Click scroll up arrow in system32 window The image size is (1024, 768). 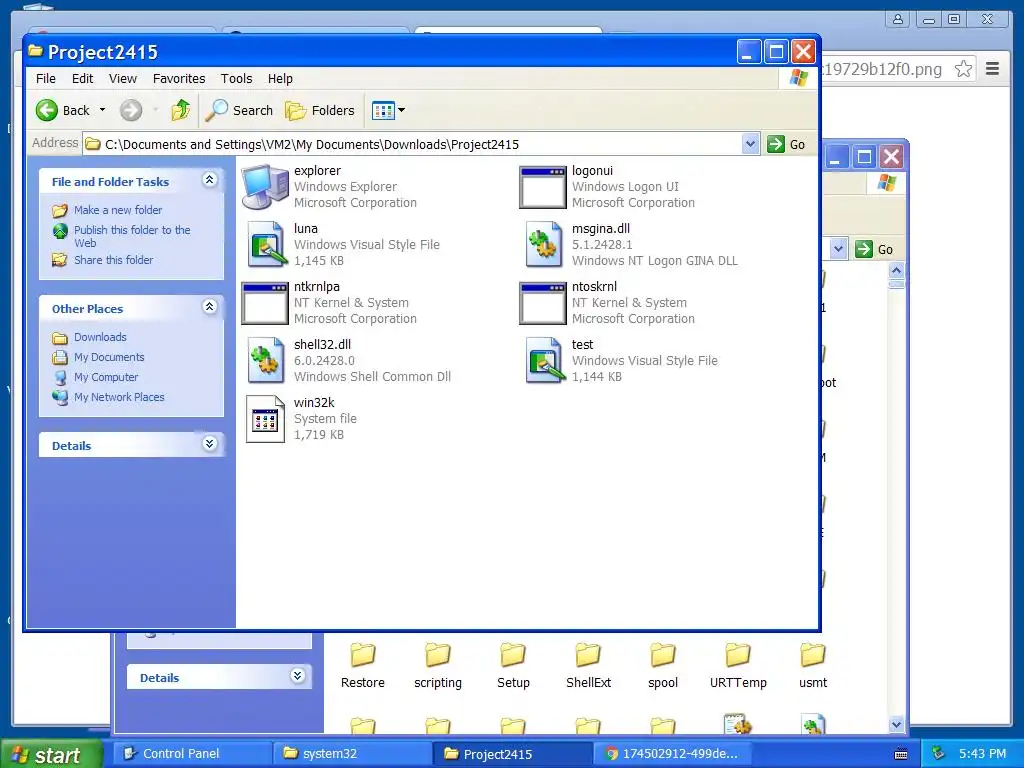(896, 270)
